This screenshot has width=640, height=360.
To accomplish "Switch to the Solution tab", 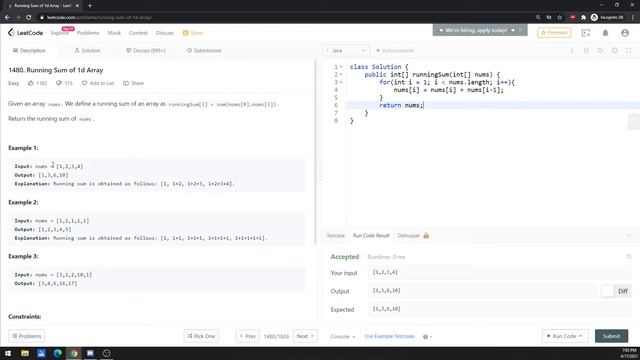I will [x=87, y=51].
